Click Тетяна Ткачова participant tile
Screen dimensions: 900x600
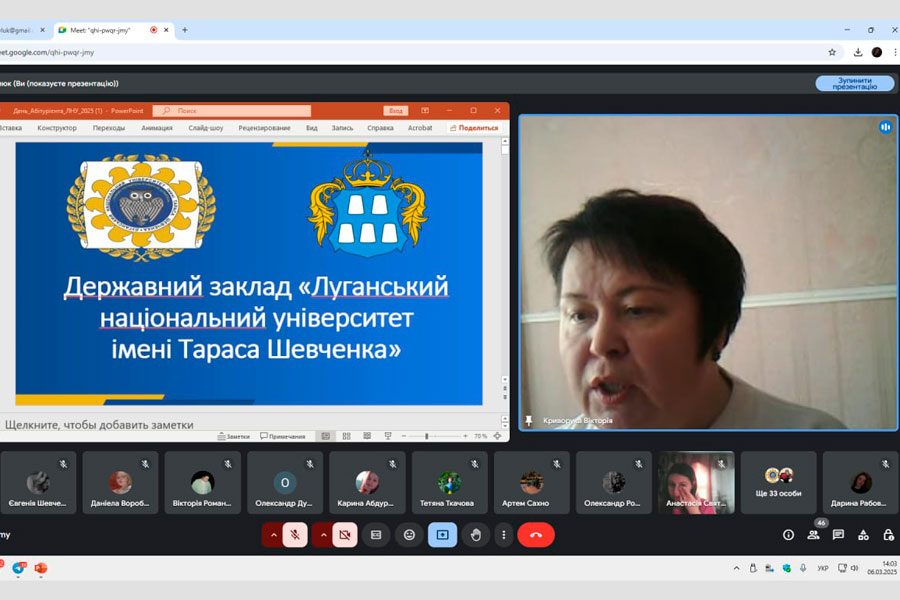click(x=449, y=482)
